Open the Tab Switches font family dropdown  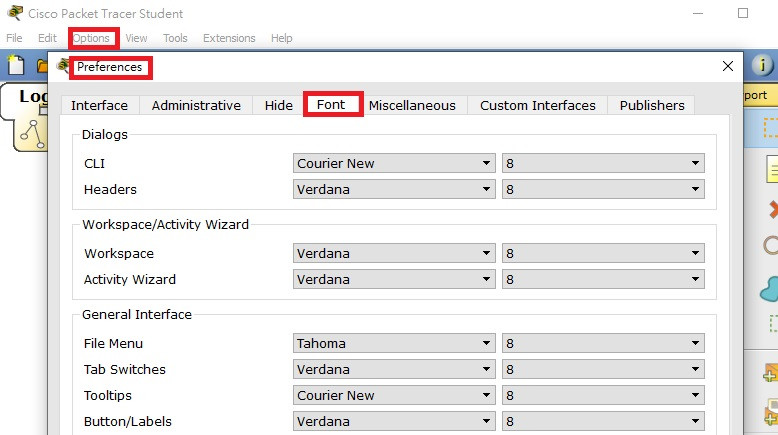click(394, 369)
